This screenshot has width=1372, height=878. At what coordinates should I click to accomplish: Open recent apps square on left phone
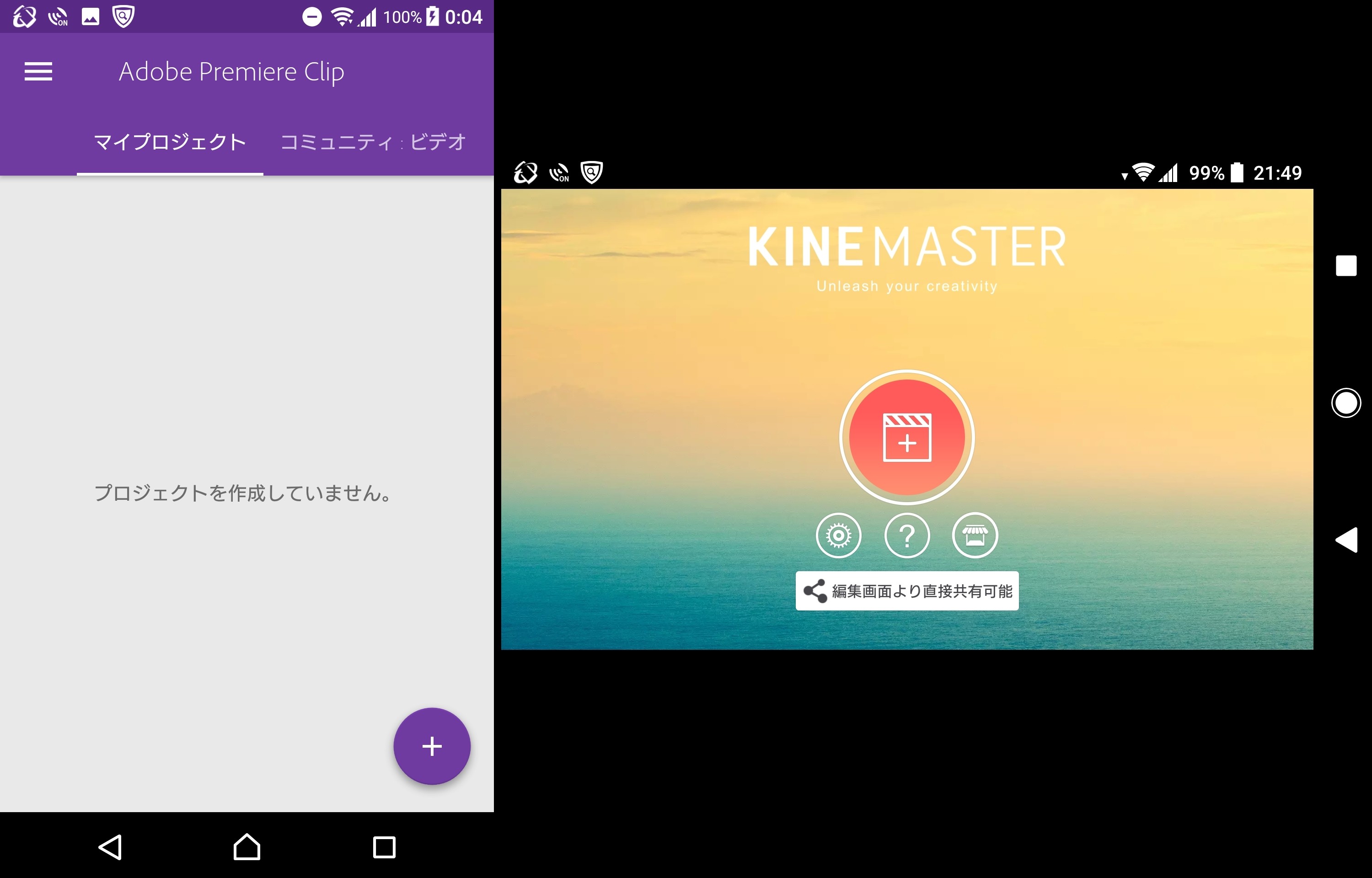click(x=384, y=847)
